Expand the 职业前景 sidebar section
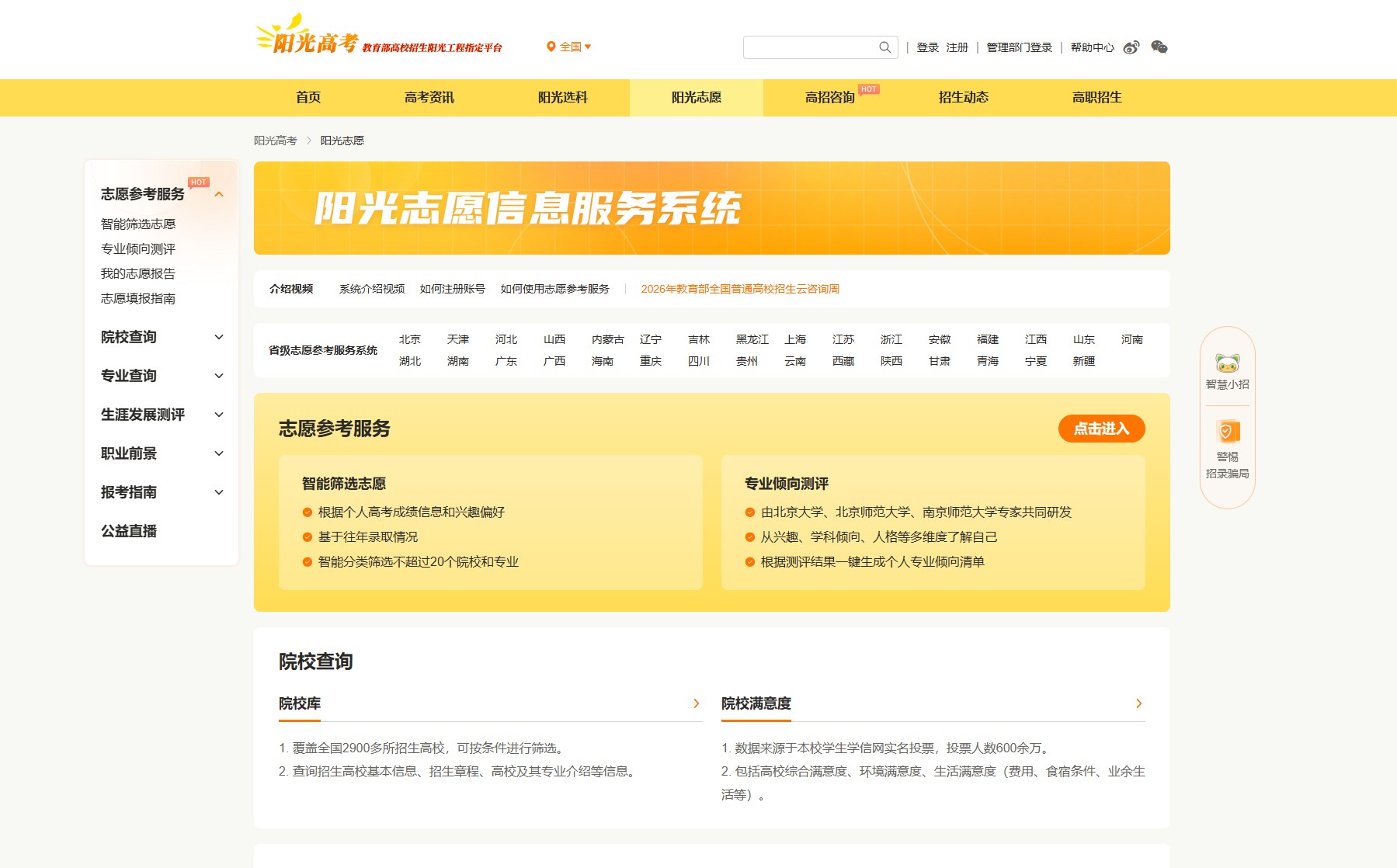Image resolution: width=1397 pixels, height=868 pixels. [x=219, y=453]
